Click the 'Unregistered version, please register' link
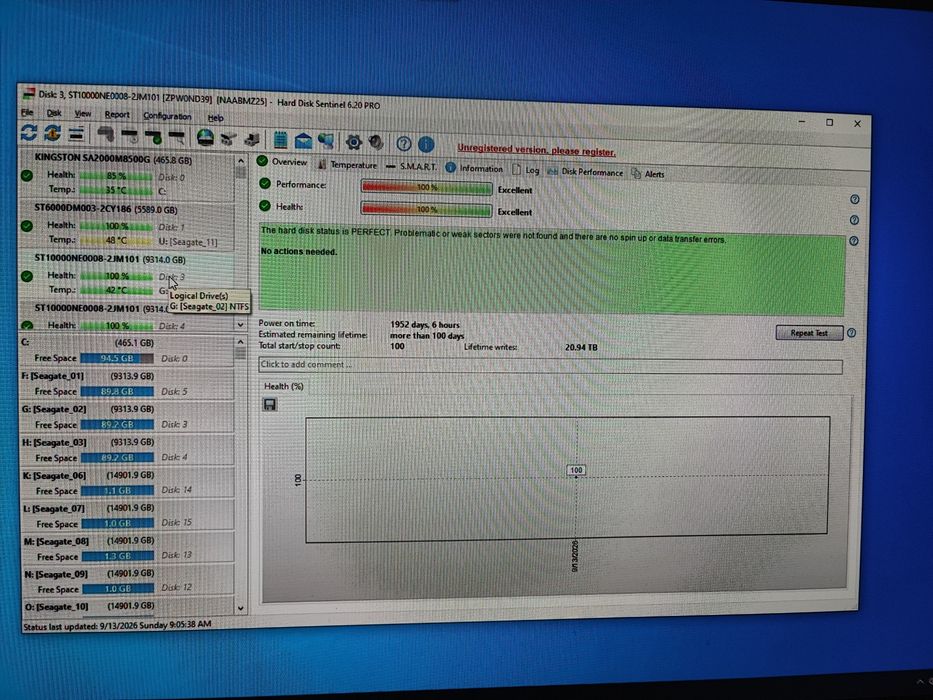This screenshot has height=700, width=933. (x=536, y=150)
